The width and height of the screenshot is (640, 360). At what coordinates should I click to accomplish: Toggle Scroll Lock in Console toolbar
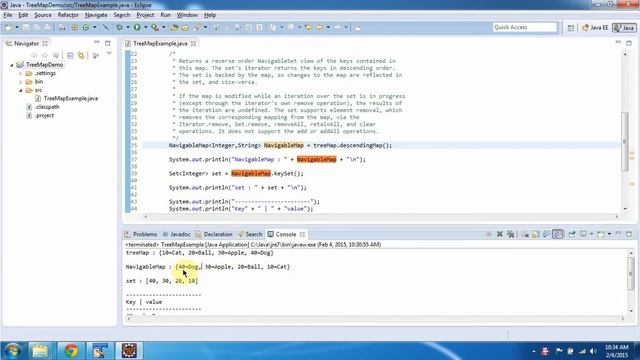click(x=536, y=234)
